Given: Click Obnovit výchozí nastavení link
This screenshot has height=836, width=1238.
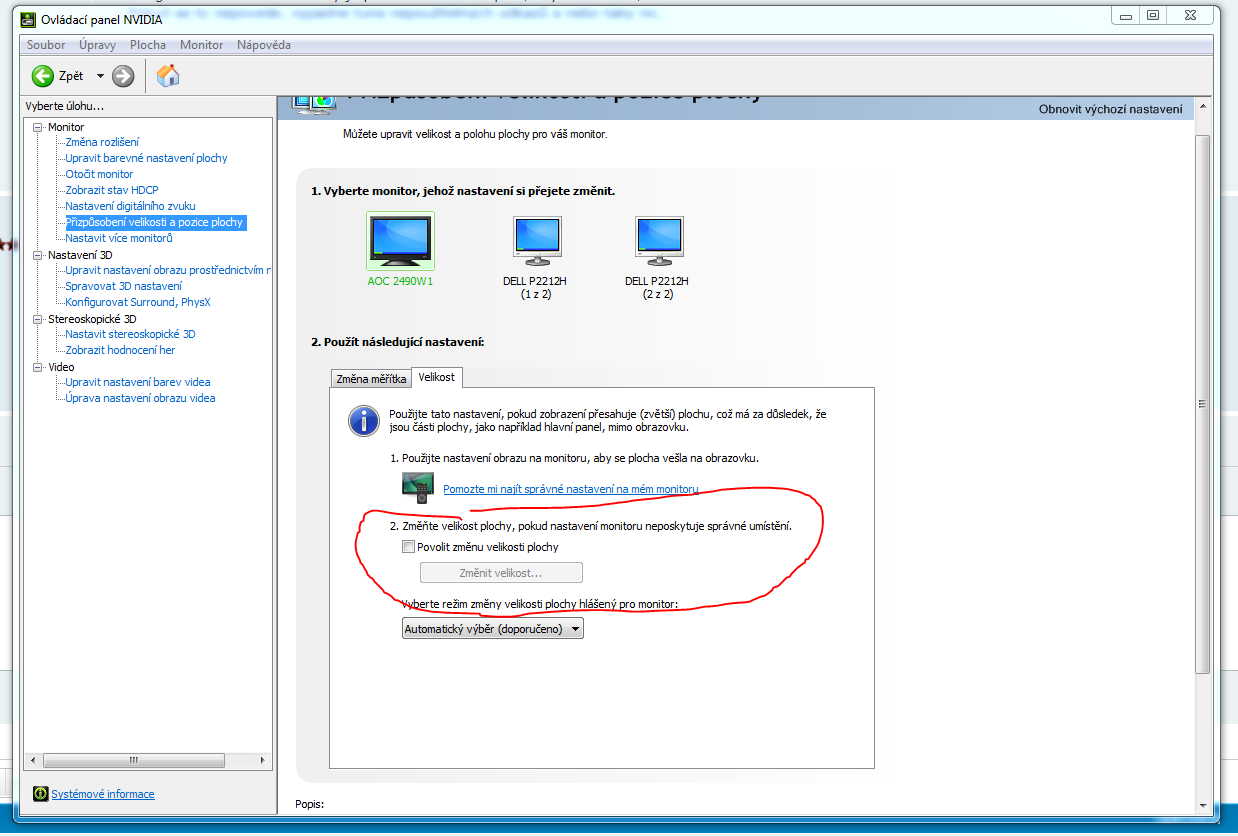Looking at the screenshot, I should 1110,109.
